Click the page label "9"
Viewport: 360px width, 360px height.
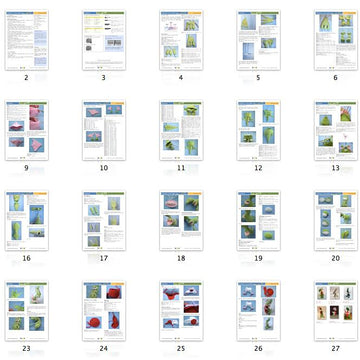(26, 168)
